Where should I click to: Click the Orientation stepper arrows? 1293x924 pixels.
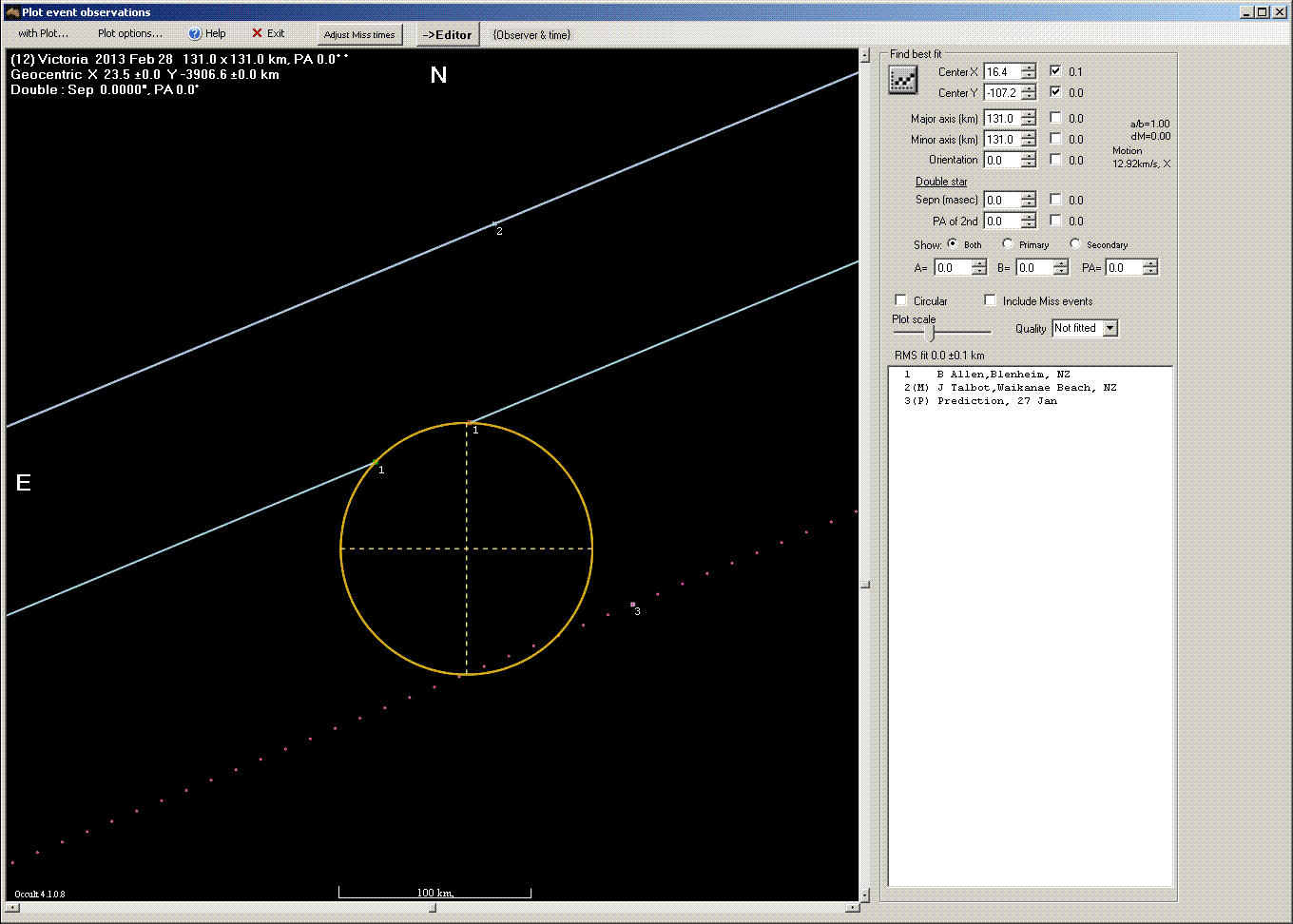(1028, 161)
